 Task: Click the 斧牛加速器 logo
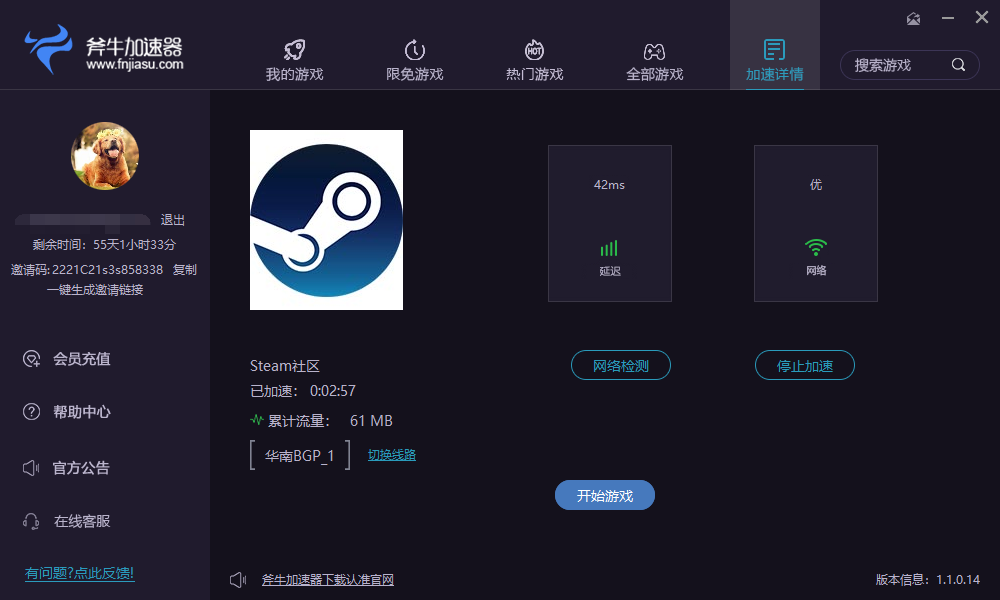(105, 48)
